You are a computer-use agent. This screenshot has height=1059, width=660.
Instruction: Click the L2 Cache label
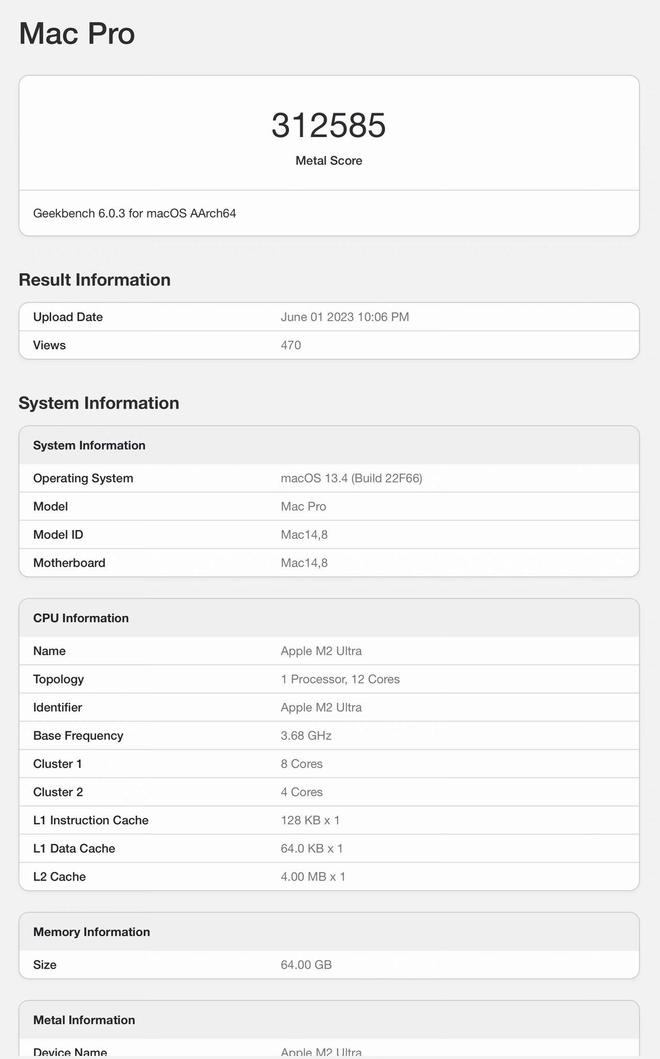[59, 877]
